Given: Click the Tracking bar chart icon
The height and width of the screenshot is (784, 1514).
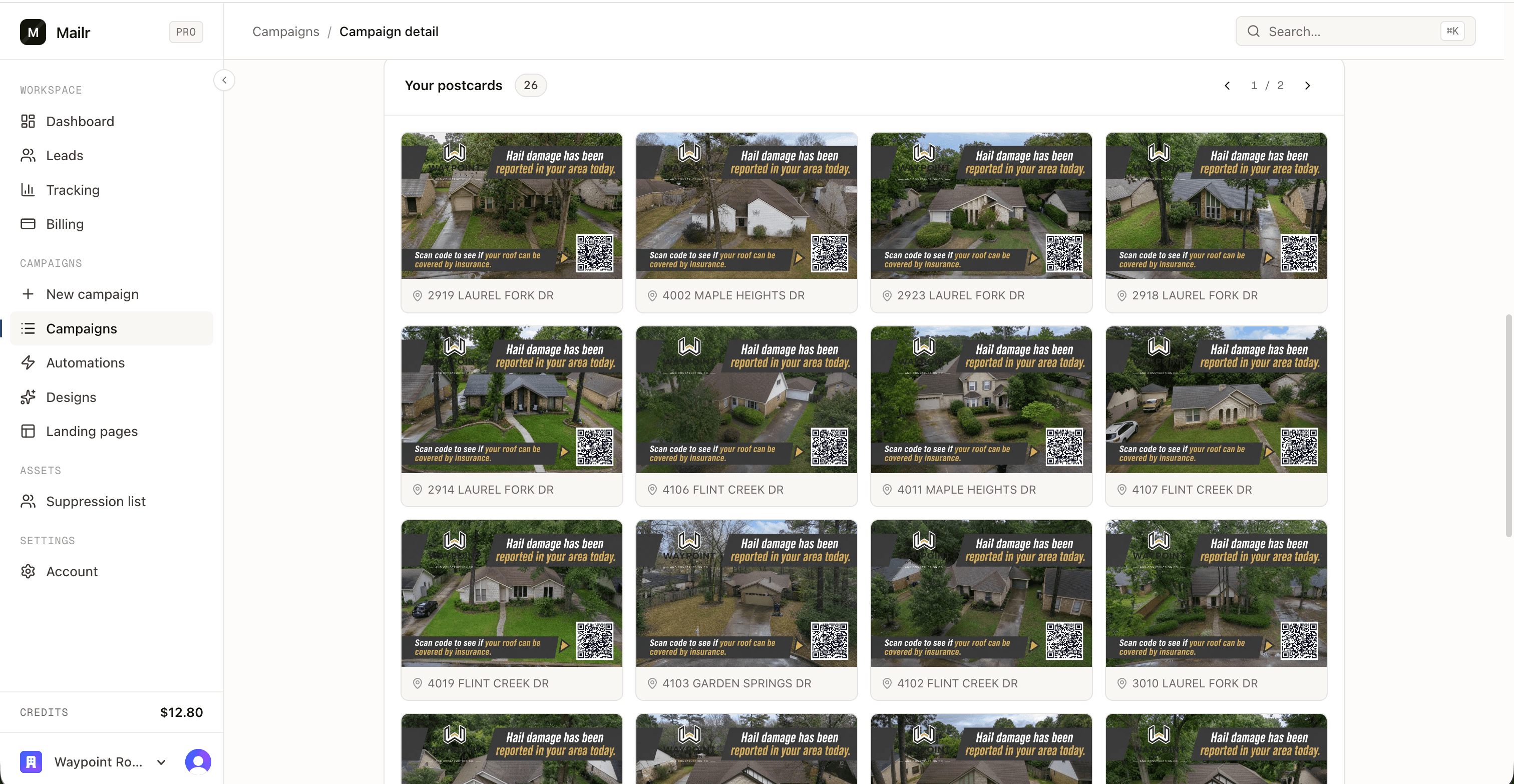Looking at the screenshot, I should tap(28, 190).
